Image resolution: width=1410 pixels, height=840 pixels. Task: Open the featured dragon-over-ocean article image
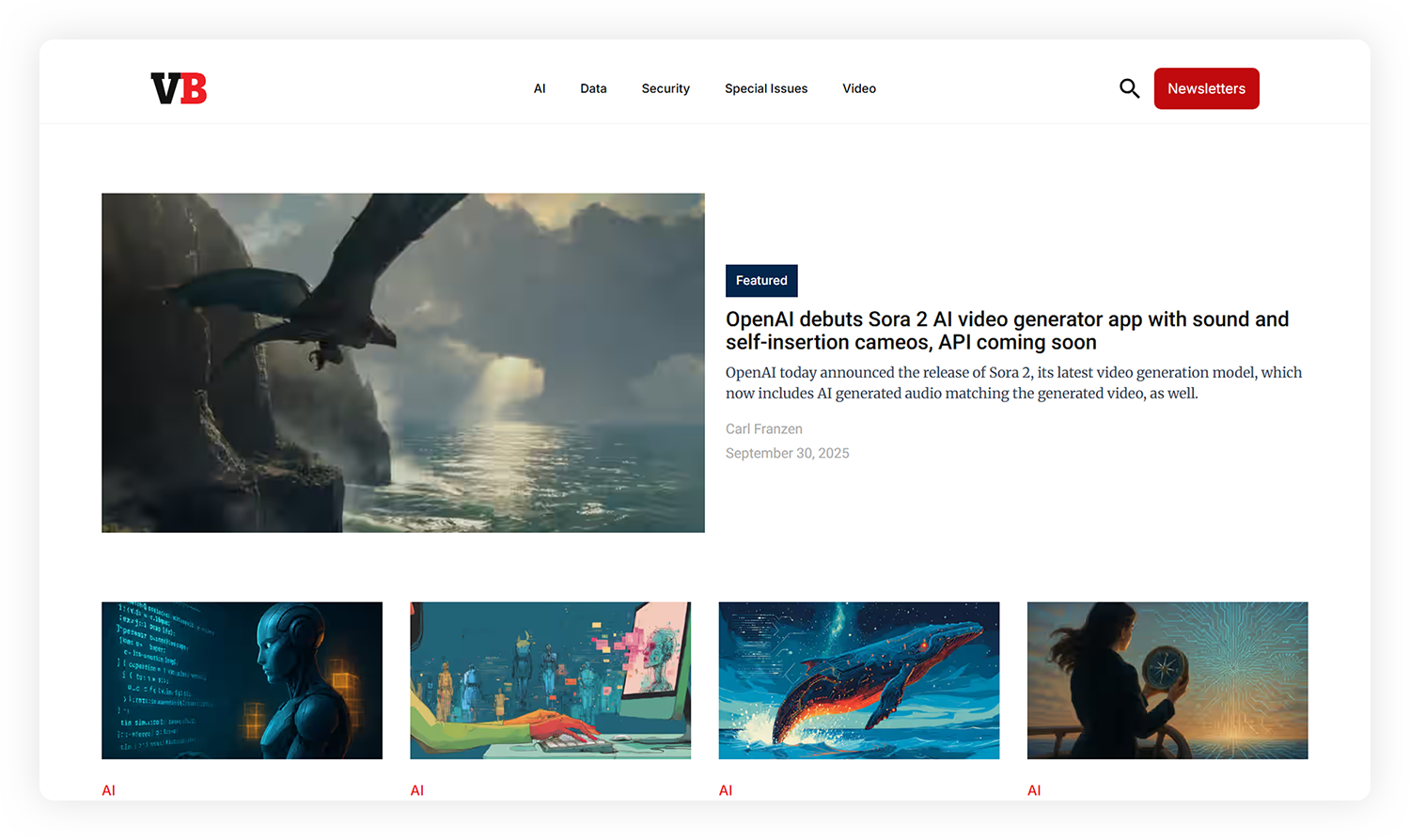coord(403,363)
